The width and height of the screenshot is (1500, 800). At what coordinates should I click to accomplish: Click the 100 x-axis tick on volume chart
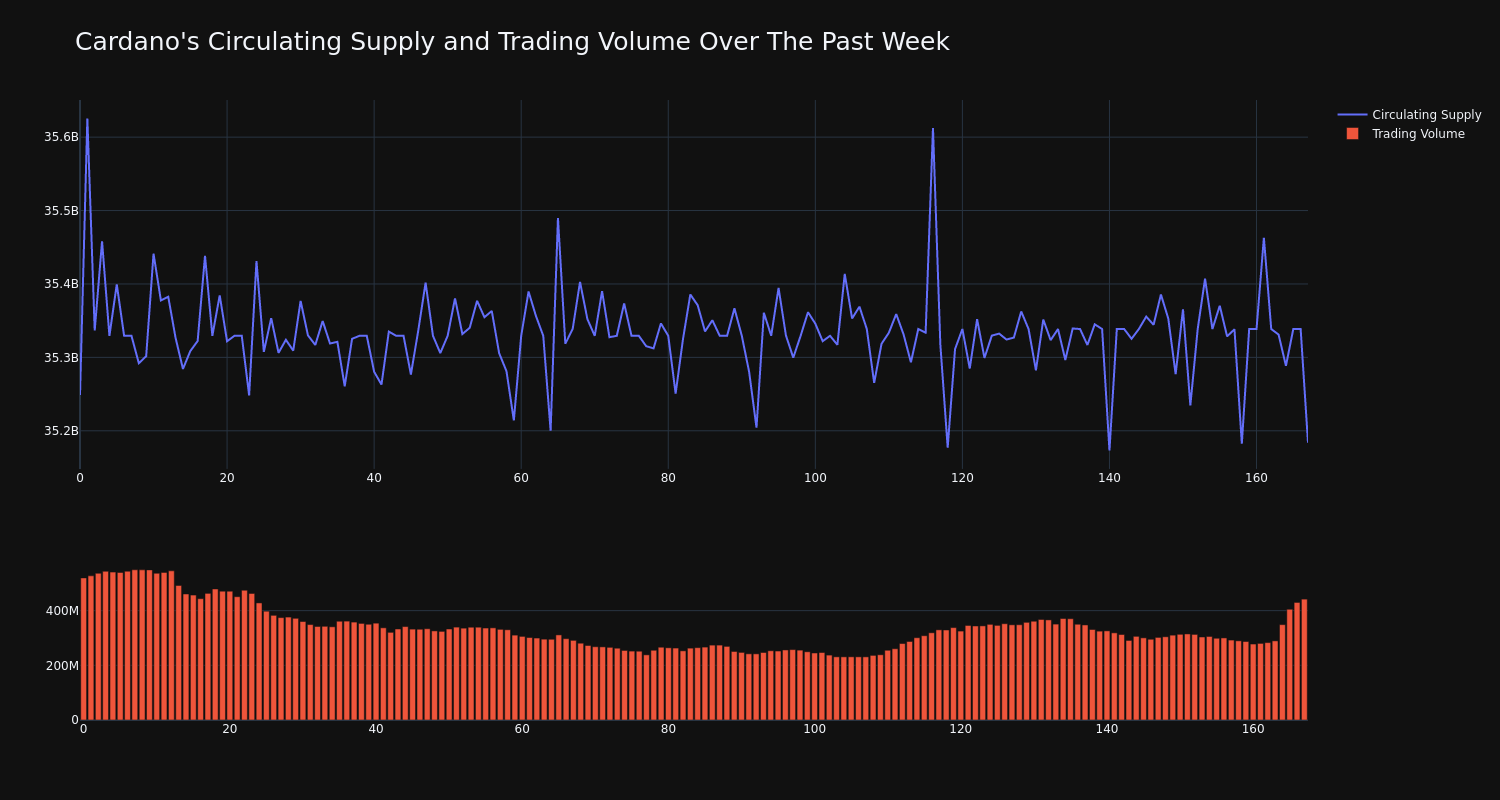pyautogui.click(x=815, y=729)
